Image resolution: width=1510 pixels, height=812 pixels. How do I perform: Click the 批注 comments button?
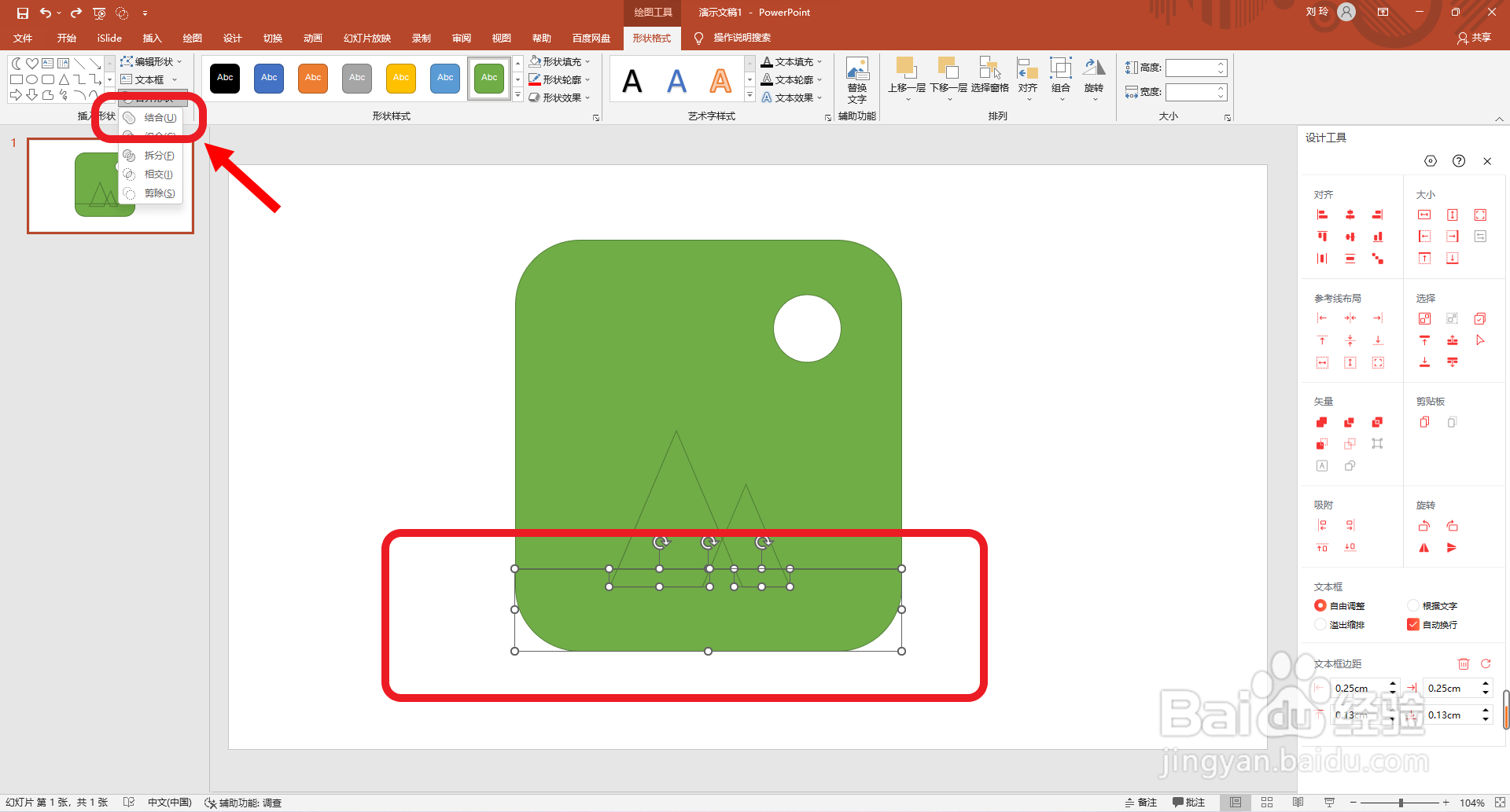coord(1188,803)
